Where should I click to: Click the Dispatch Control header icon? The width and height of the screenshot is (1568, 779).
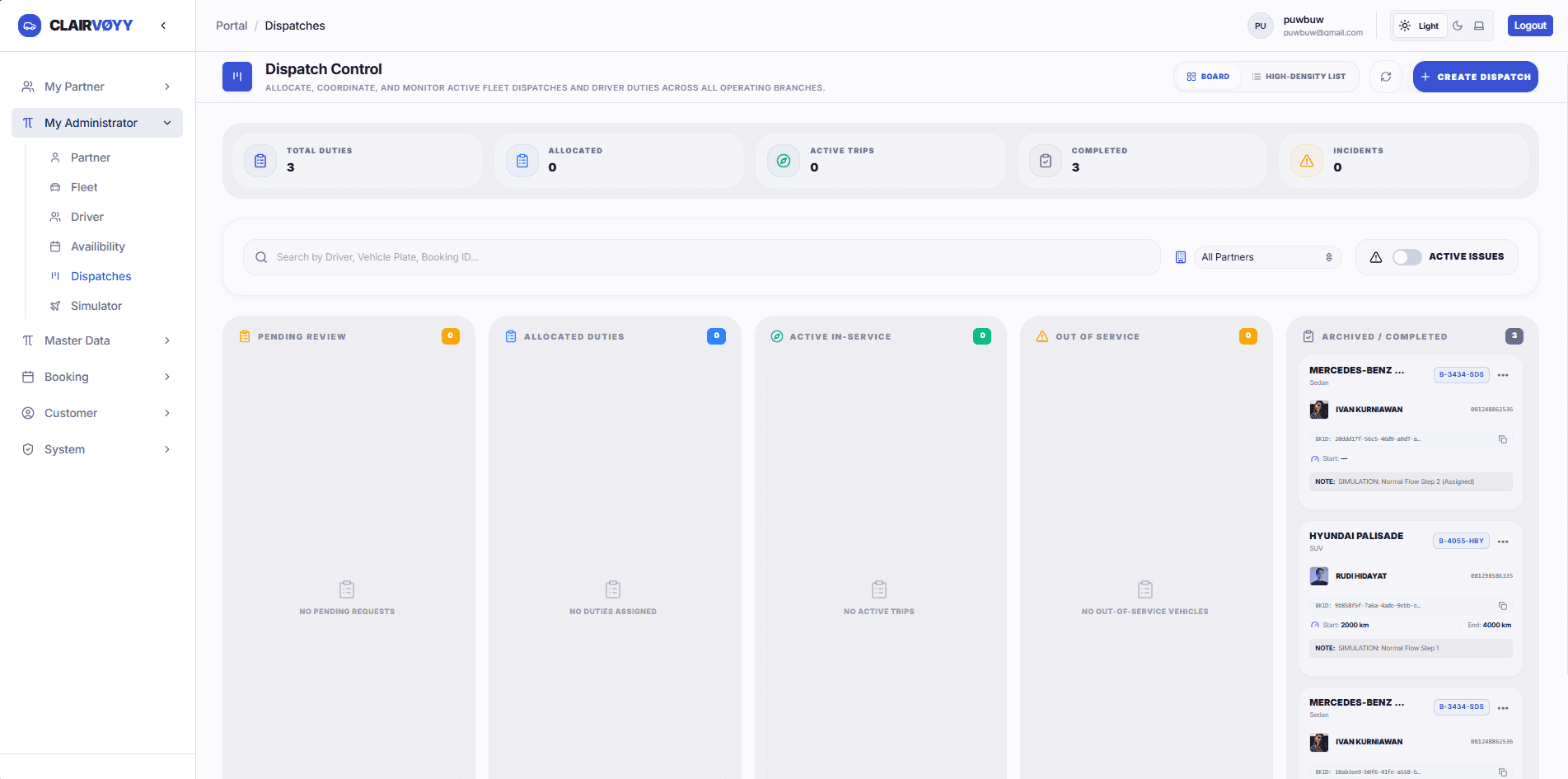pyautogui.click(x=237, y=77)
